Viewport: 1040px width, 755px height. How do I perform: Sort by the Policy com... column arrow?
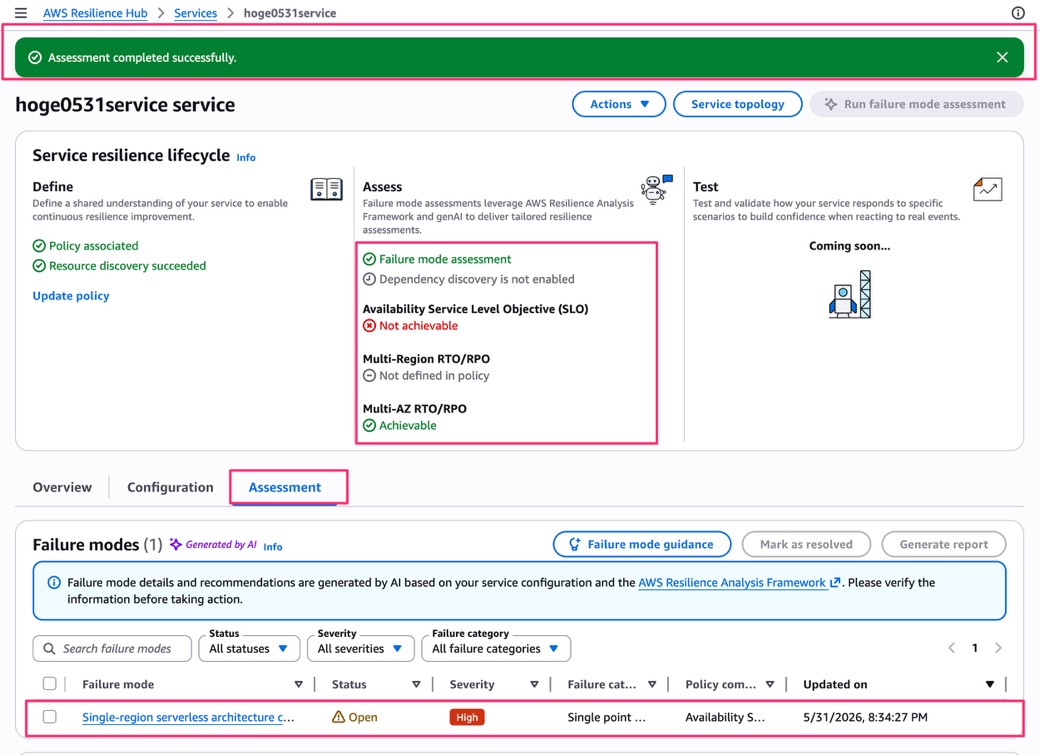[769, 684]
